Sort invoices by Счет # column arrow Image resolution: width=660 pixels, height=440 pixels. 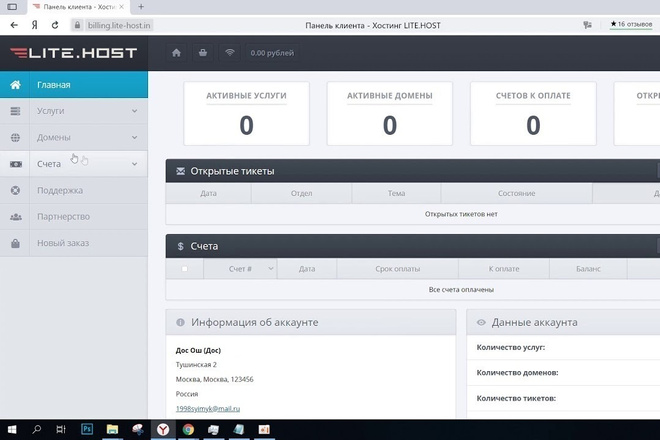point(271,269)
